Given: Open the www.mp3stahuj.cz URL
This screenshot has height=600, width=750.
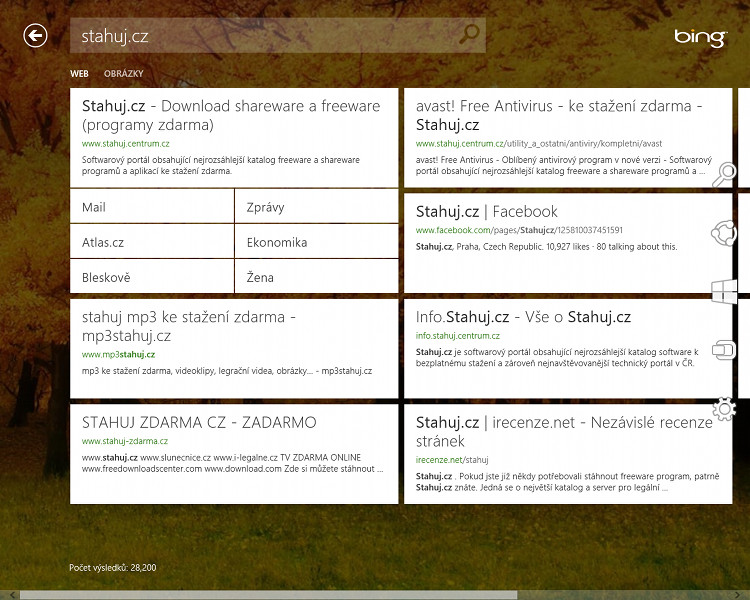Looking at the screenshot, I should pyautogui.click(x=118, y=355).
